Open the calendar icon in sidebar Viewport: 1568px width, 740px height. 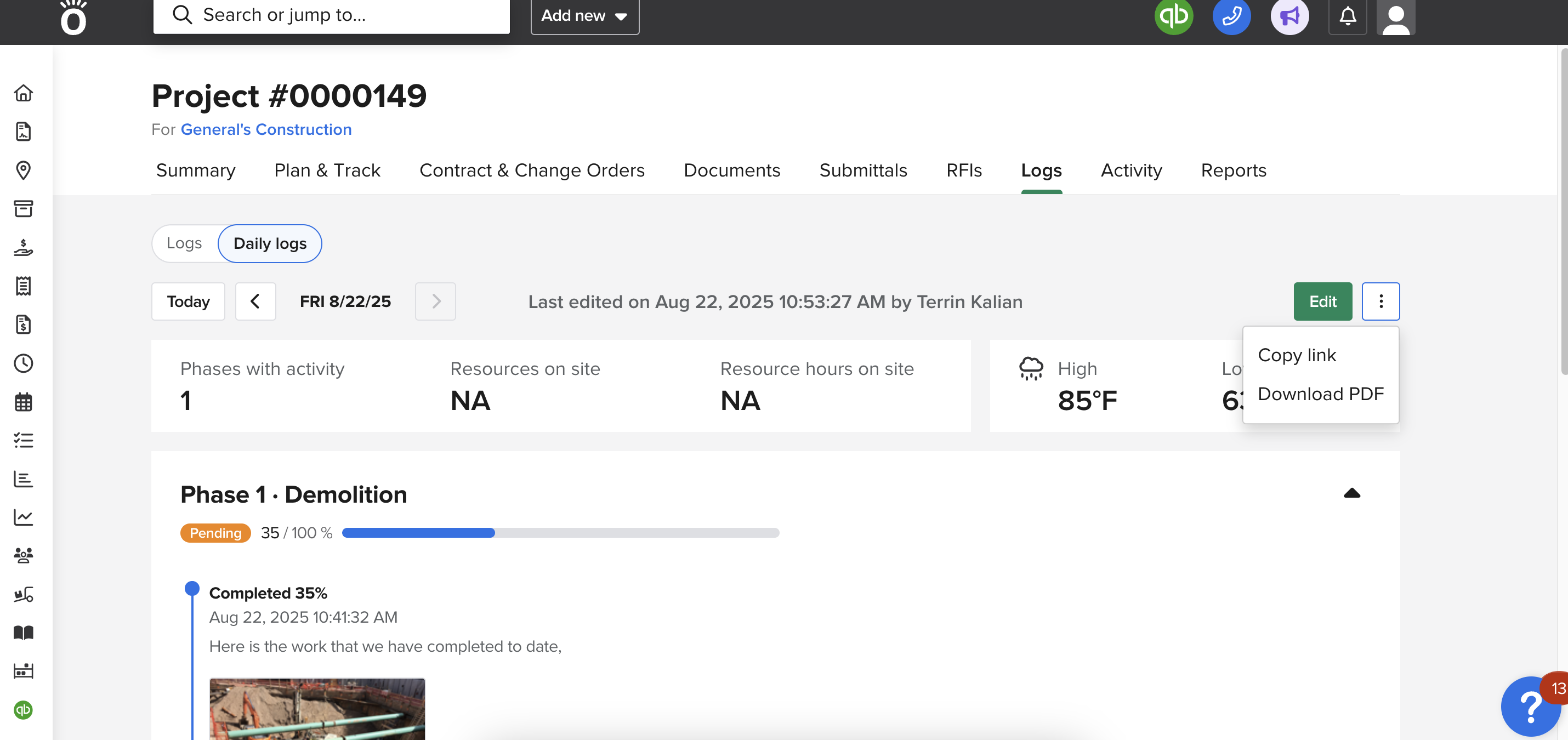23,402
